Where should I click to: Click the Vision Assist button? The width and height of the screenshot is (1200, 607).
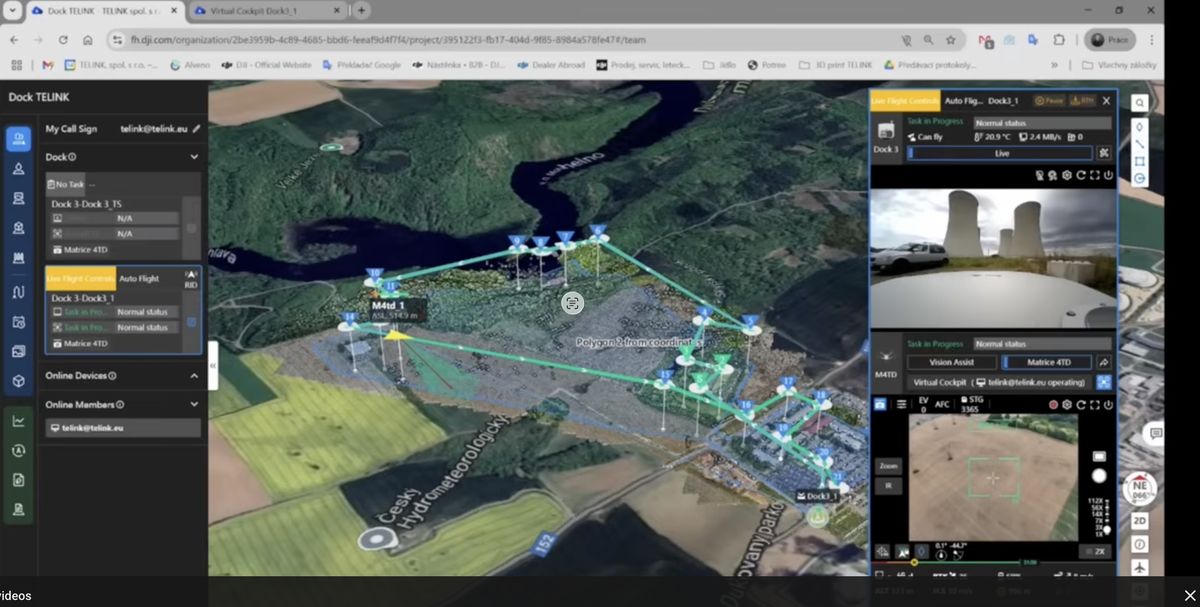coord(951,362)
